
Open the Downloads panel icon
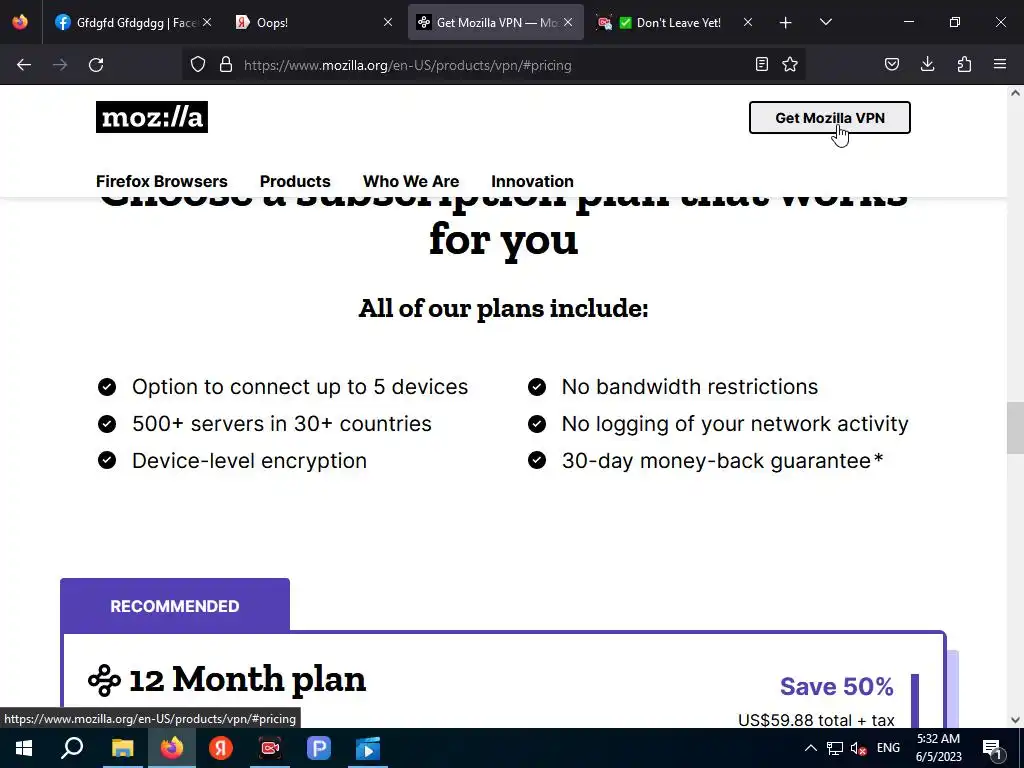point(927,64)
